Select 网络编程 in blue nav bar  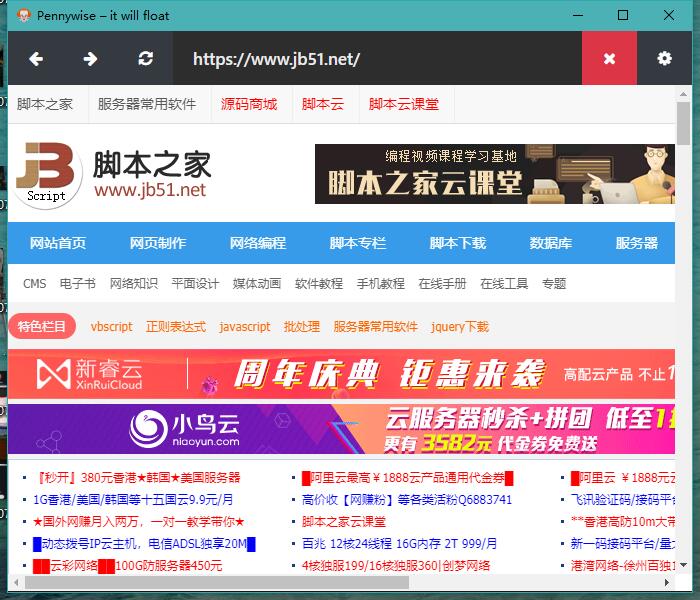pyautogui.click(x=258, y=243)
